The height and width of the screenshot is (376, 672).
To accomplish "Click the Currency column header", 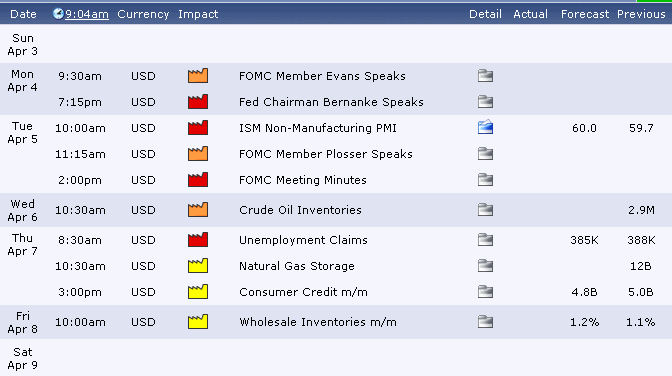I will [143, 14].
